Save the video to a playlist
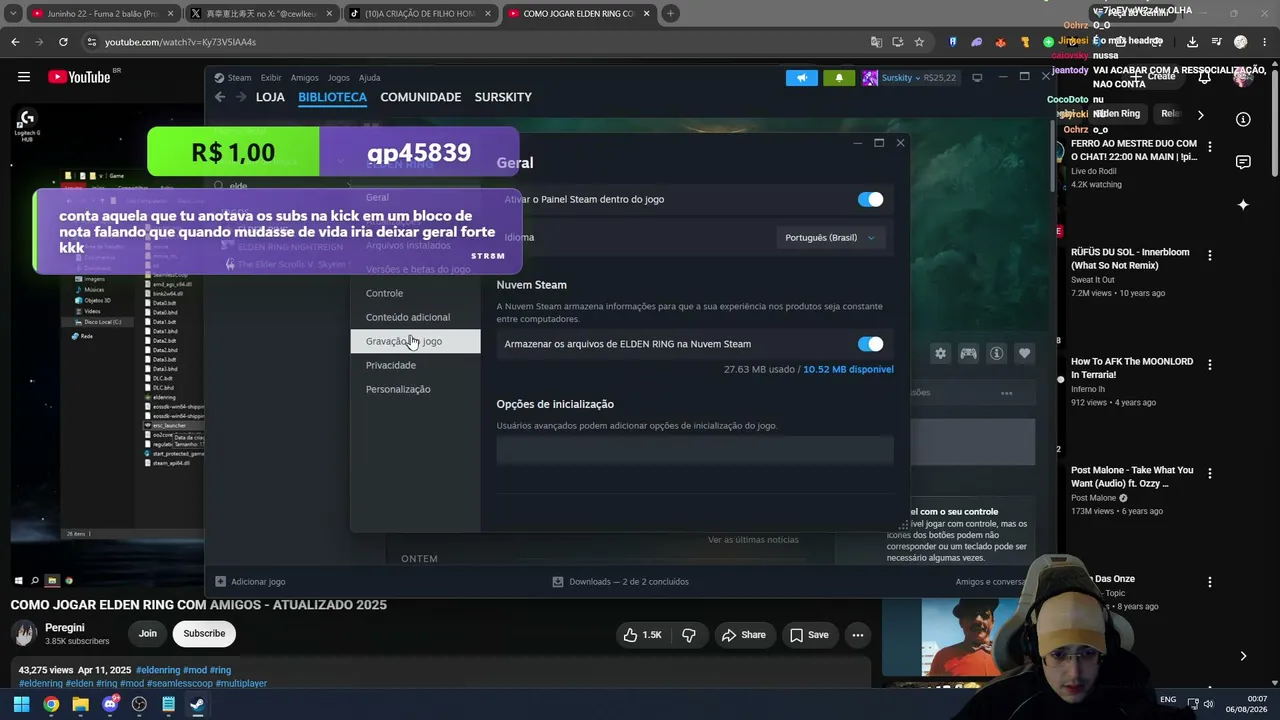The image size is (1280, 720). point(809,635)
